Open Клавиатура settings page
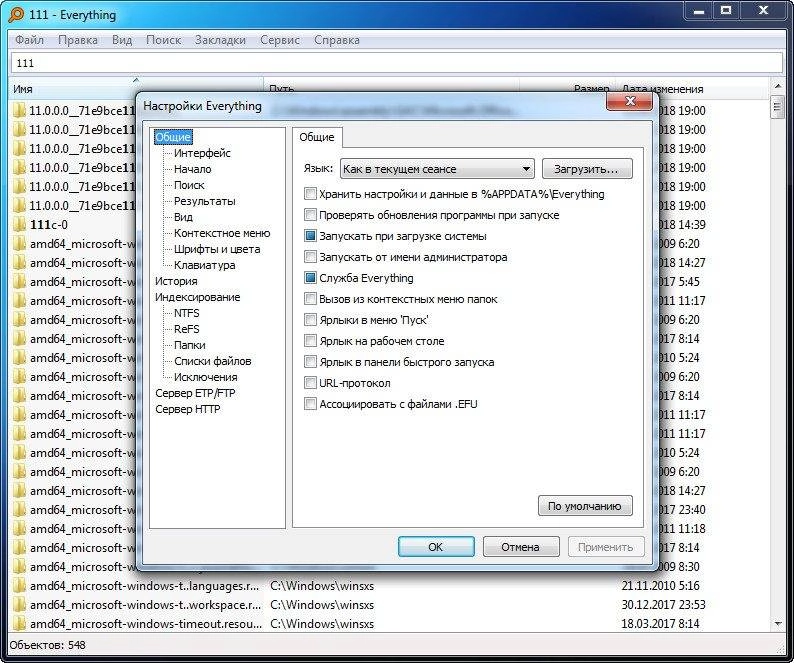The width and height of the screenshot is (794, 663). tap(205, 265)
